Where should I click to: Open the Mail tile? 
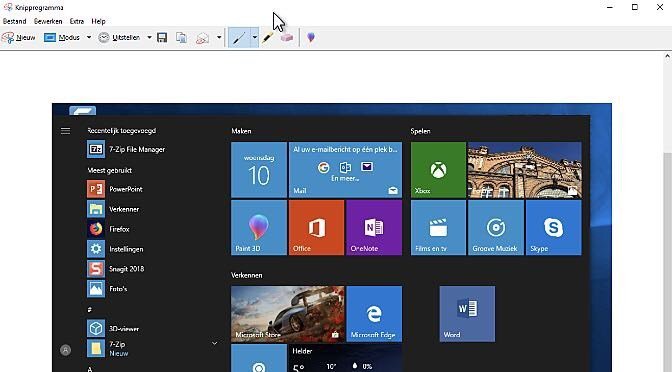coord(345,170)
